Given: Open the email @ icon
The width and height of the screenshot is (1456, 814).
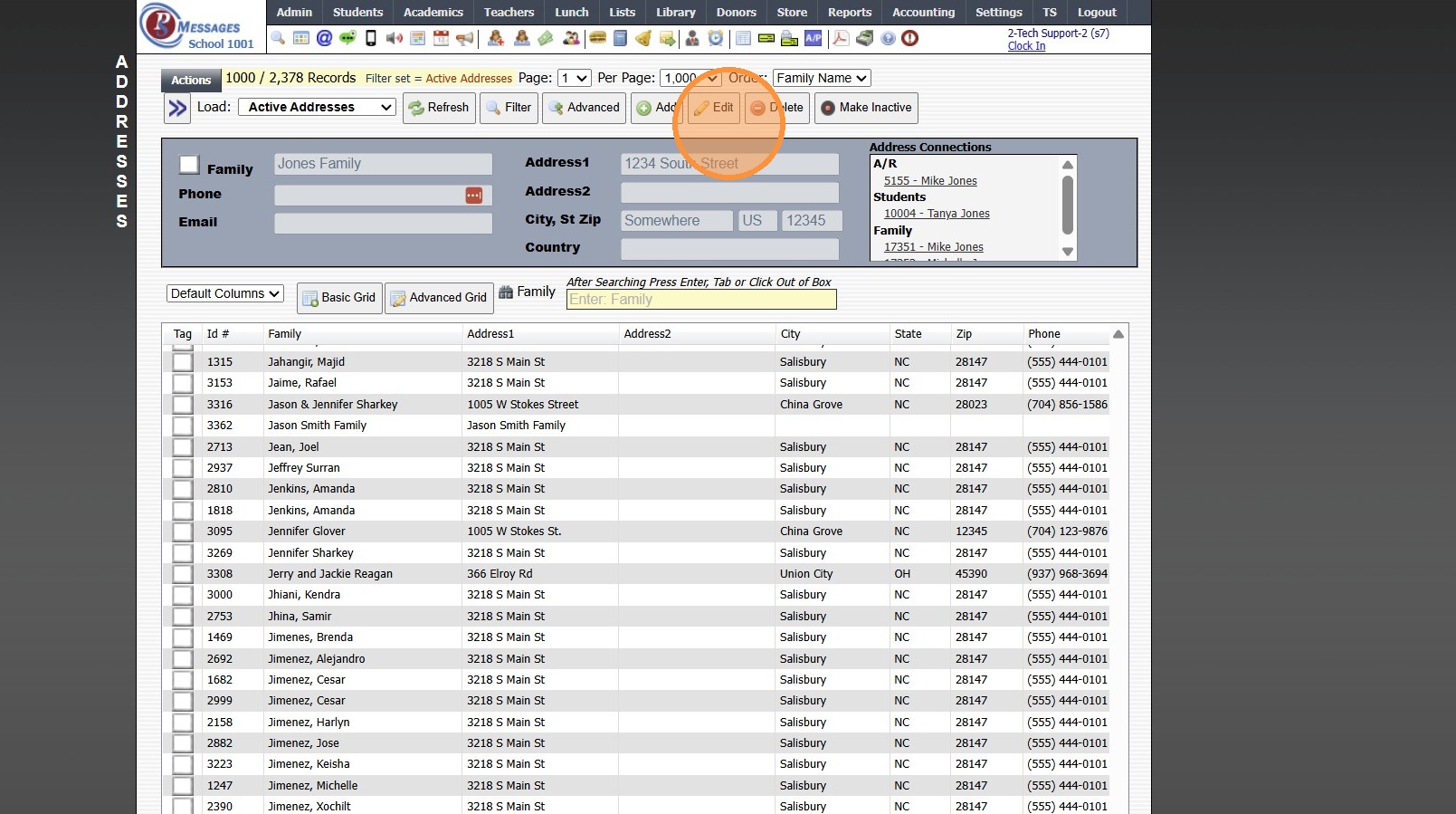Looking at the screenshot, I should pyautogui.click(x=324, y=38).
